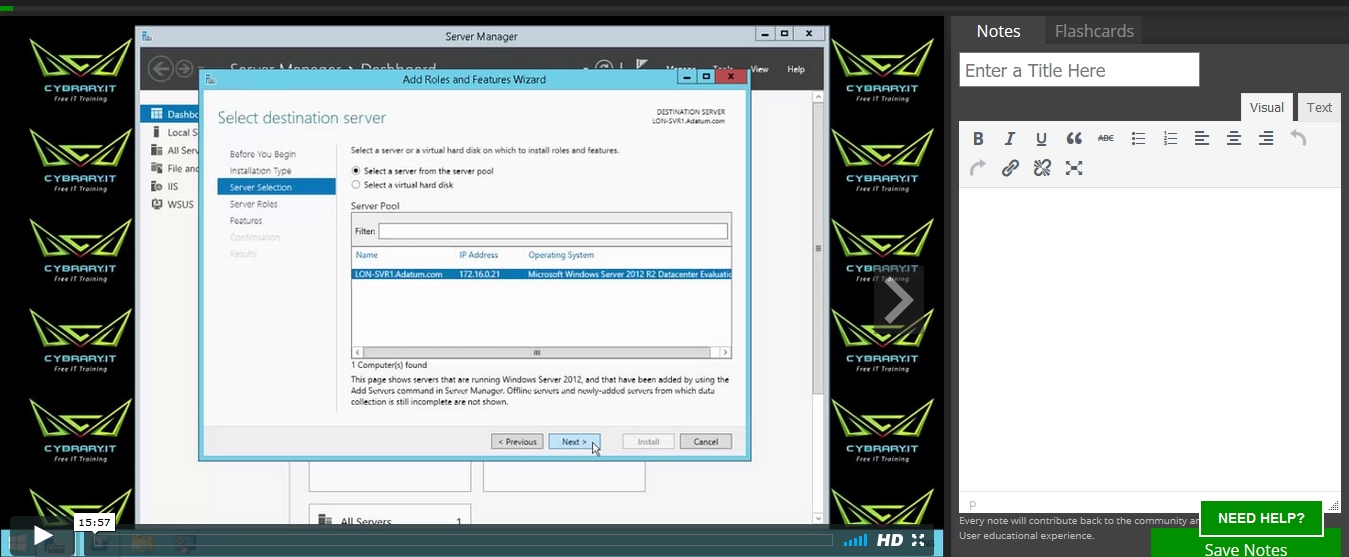Open Help menu in Server Manager
The width and height of the screenshot is (1349, 557).
click(796, 69)
